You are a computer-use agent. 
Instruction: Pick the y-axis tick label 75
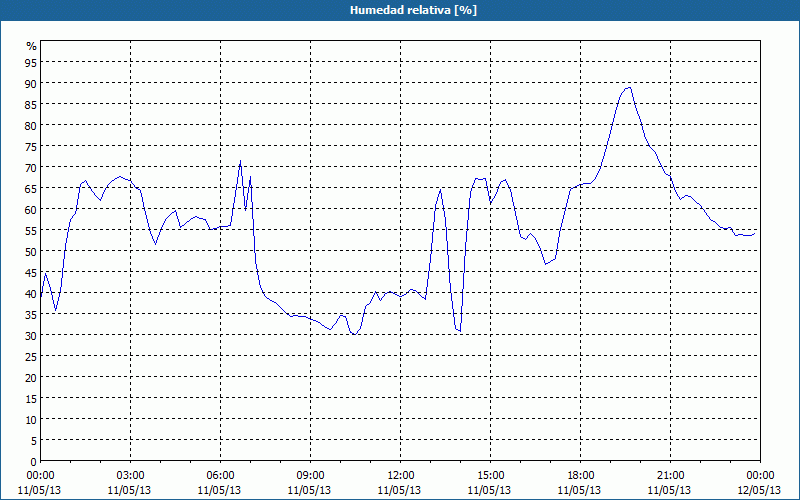pyautogui.click(x=31, y=146)
